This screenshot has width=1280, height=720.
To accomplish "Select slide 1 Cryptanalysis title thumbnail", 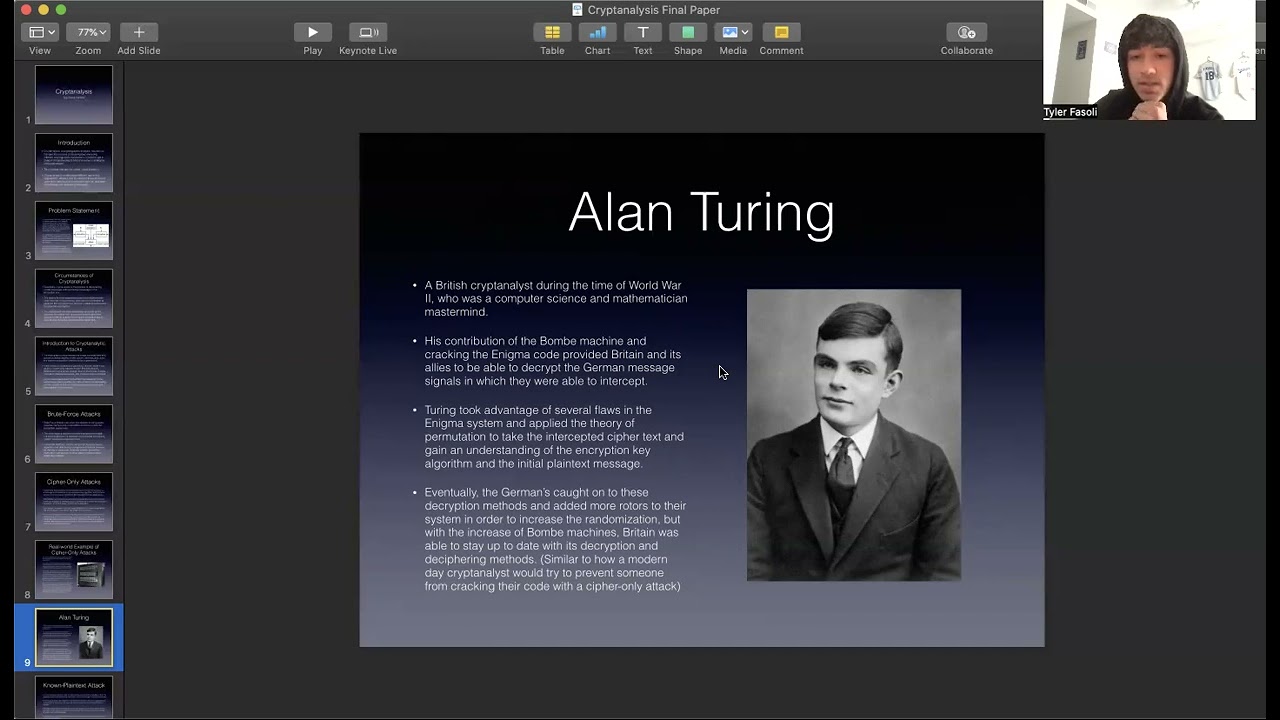I will (74, 95).
